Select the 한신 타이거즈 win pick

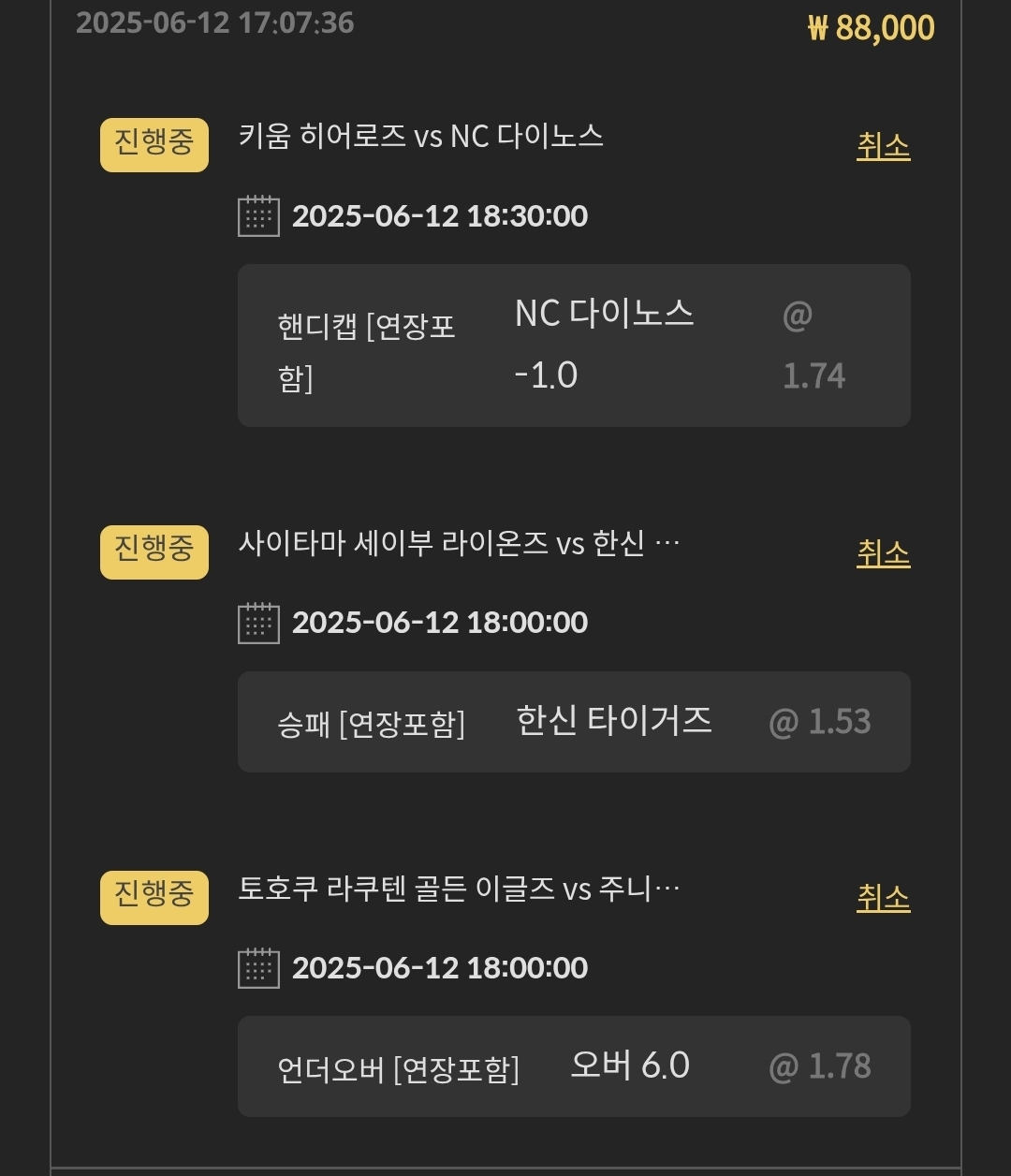pos(614,721)
